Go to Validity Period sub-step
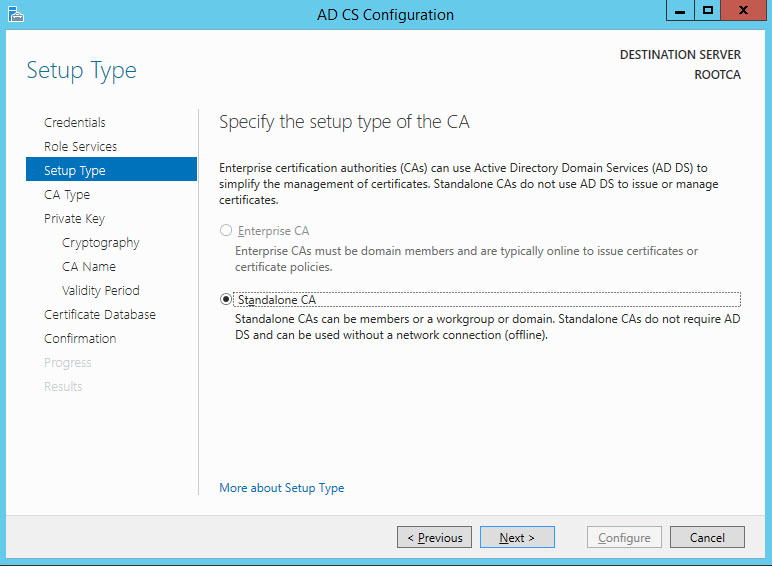This screenshot has width=772, height=566. (100, 290)
